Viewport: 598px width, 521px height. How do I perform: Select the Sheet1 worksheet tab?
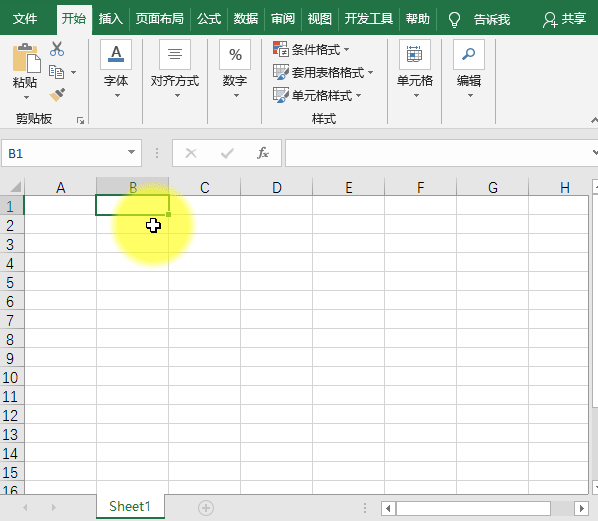coord(130,507)
